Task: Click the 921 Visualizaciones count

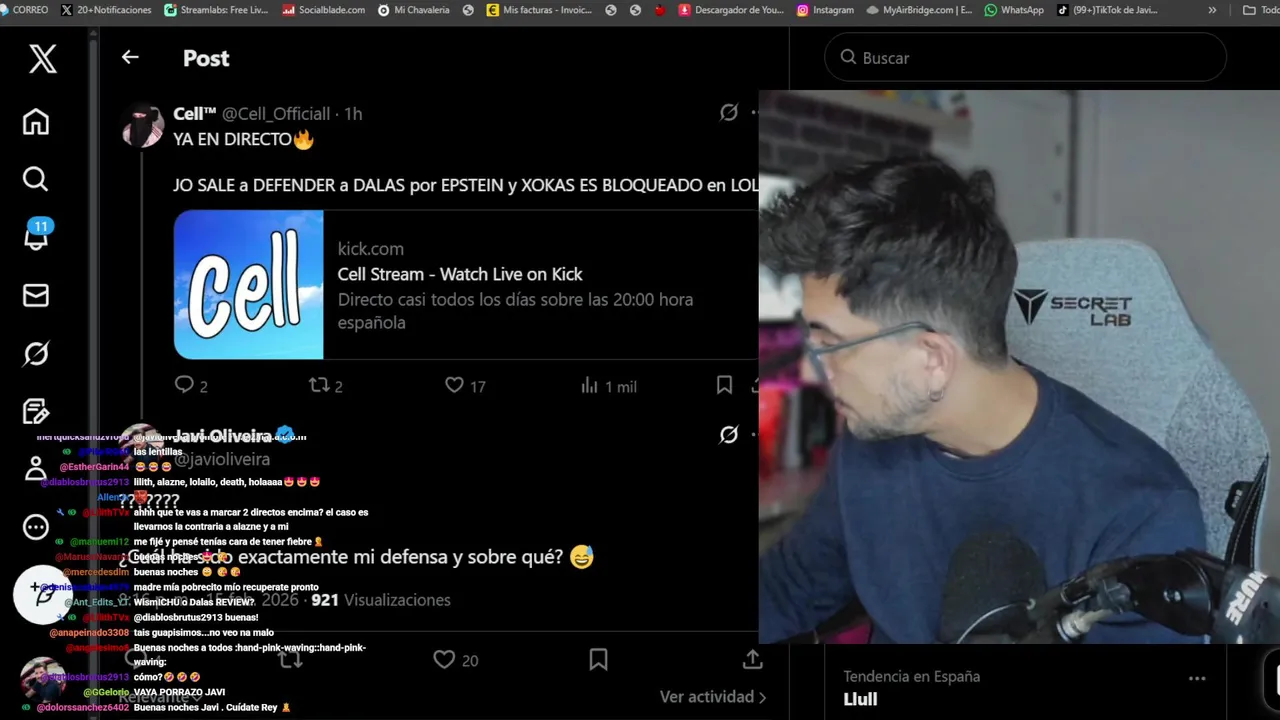Action: tap(381, 600)
